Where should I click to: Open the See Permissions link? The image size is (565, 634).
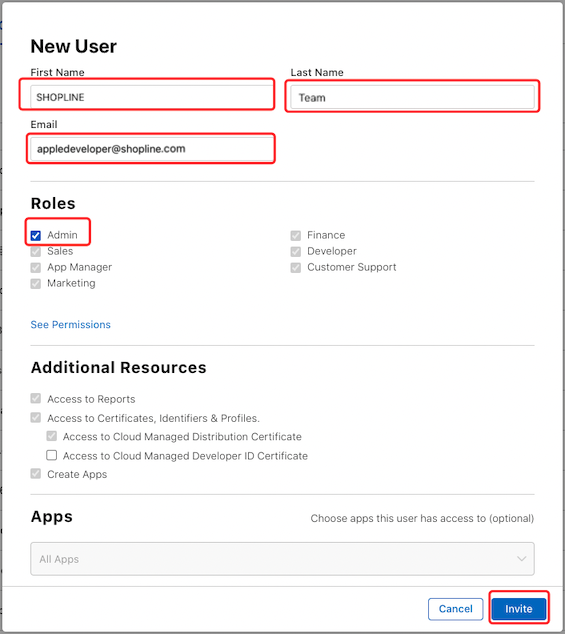point(71,325)
